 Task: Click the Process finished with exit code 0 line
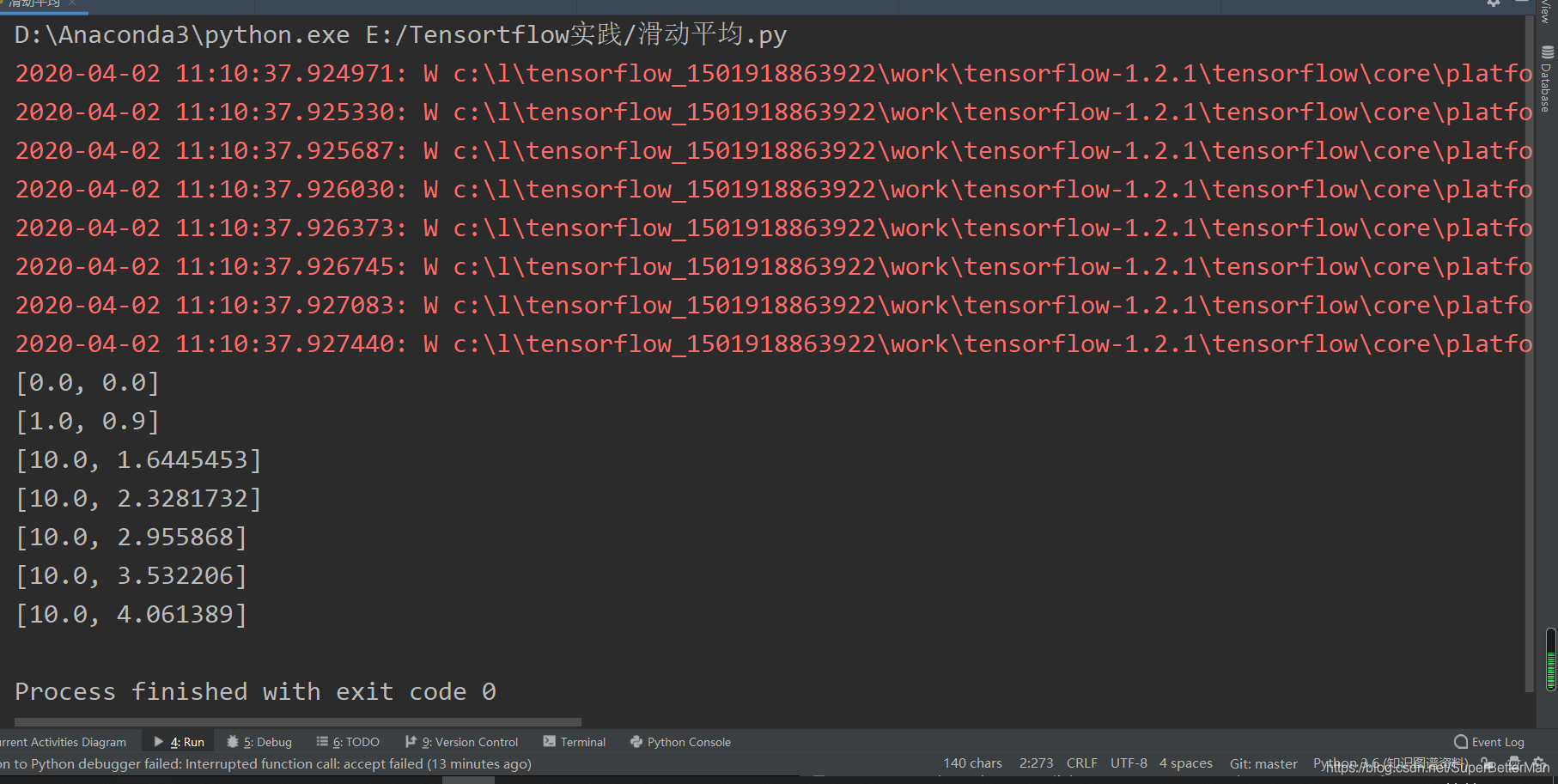(255, 692)
